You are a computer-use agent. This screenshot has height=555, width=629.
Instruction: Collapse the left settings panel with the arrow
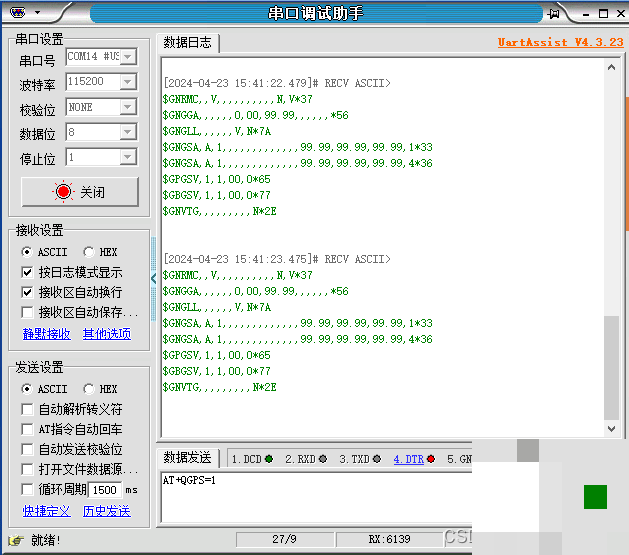[x=153, y=278]
